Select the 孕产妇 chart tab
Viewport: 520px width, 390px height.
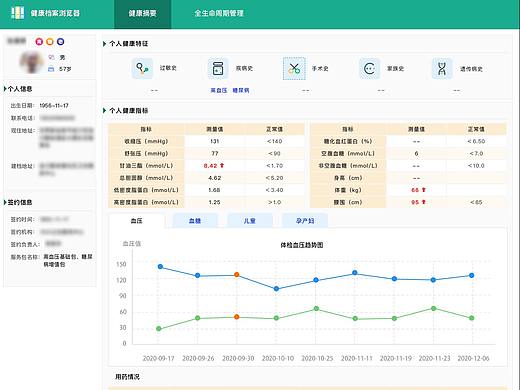305,221
